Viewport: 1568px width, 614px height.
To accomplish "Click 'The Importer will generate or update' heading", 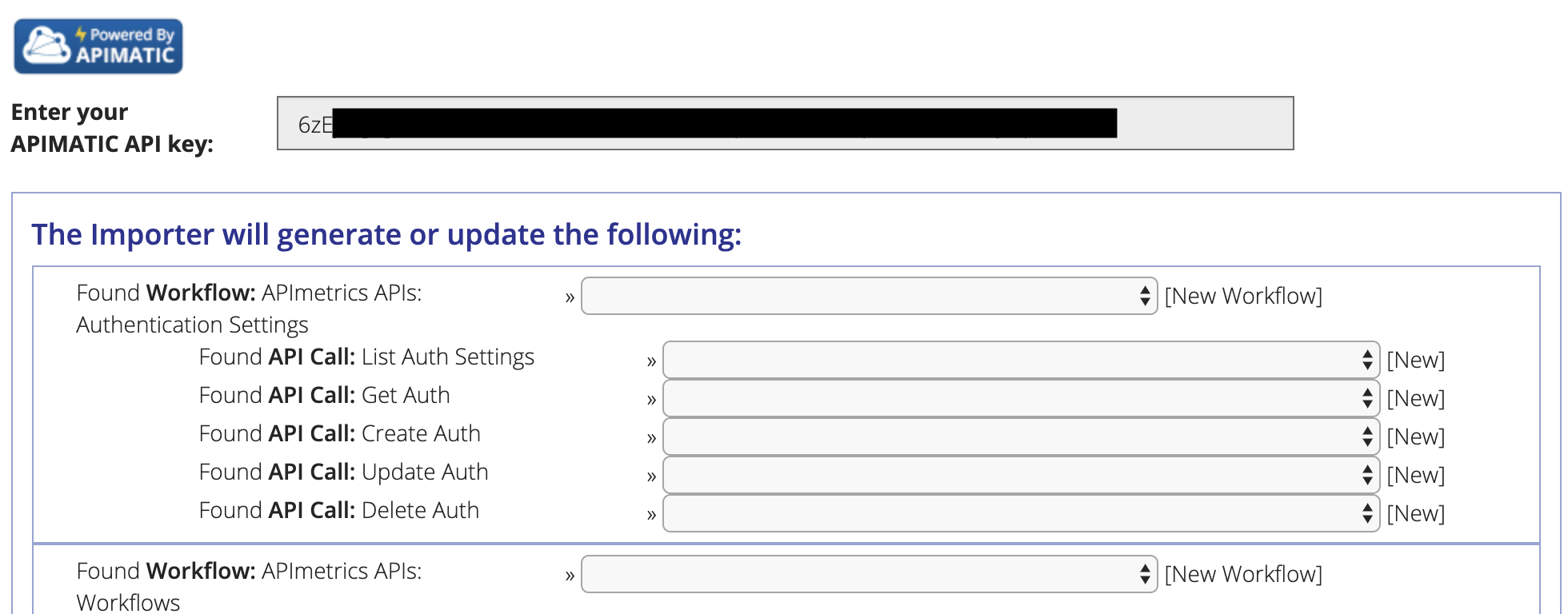I will point(386,234).
